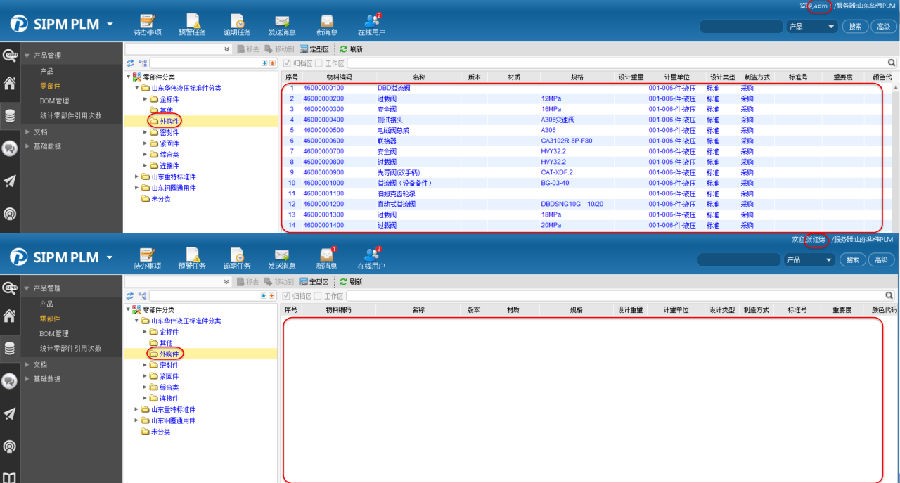Open 待办事项 to-do icon in upper toolbar
The height and width of the screenshot is (483, 900).
147,24
